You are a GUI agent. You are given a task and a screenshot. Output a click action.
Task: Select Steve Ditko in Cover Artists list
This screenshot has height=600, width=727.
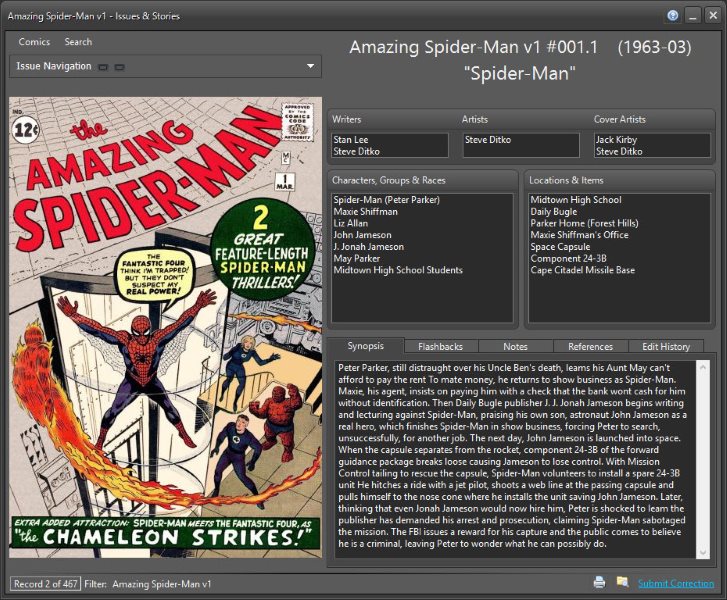[619, 151]
